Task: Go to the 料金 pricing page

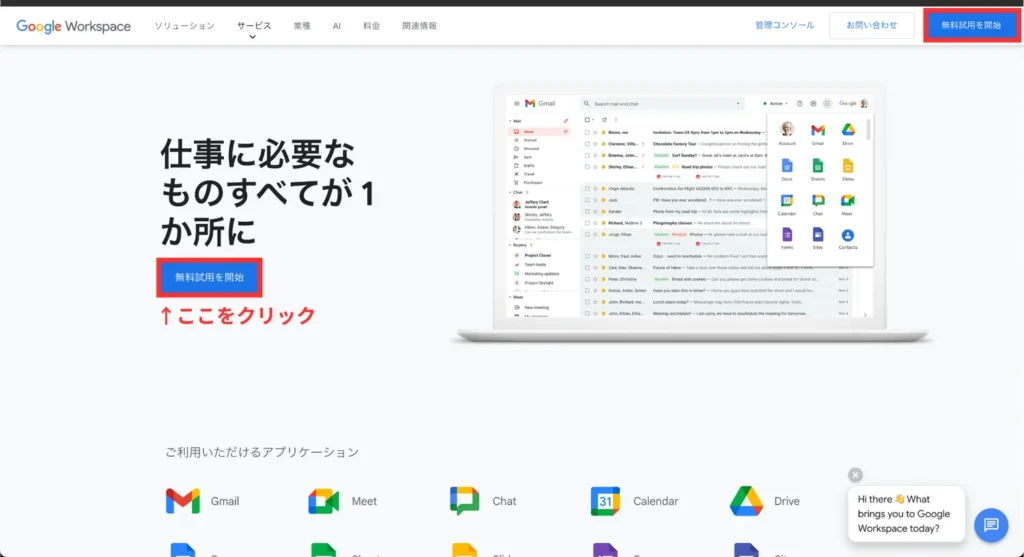Action: tap(371, 26)
